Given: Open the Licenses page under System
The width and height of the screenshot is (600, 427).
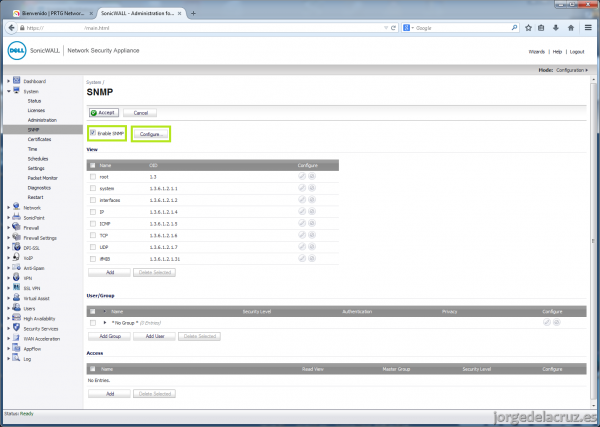Looking at the screenshot, I should tap(36, 110).
